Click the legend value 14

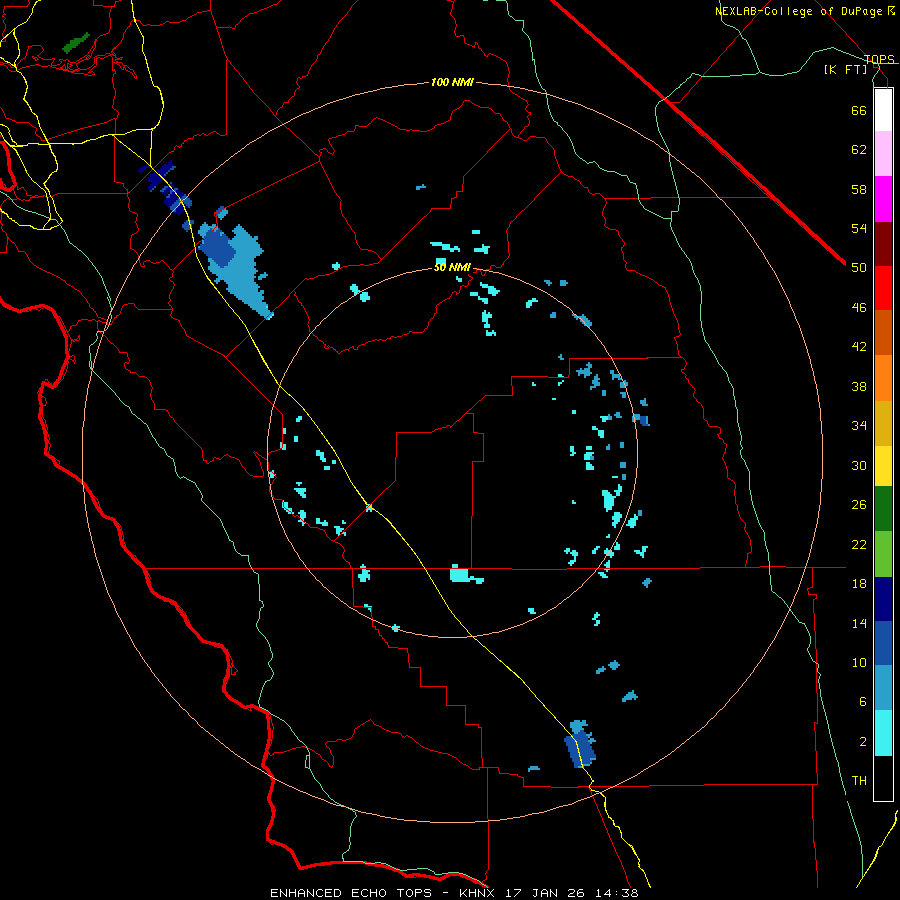coord(859,623)
